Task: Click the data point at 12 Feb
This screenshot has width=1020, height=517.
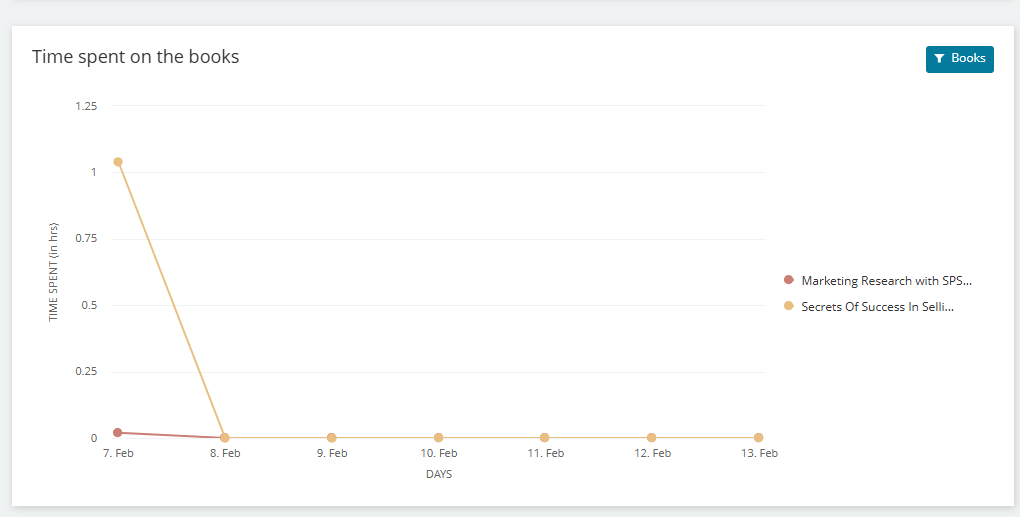Action: click(x=651, y=438)
